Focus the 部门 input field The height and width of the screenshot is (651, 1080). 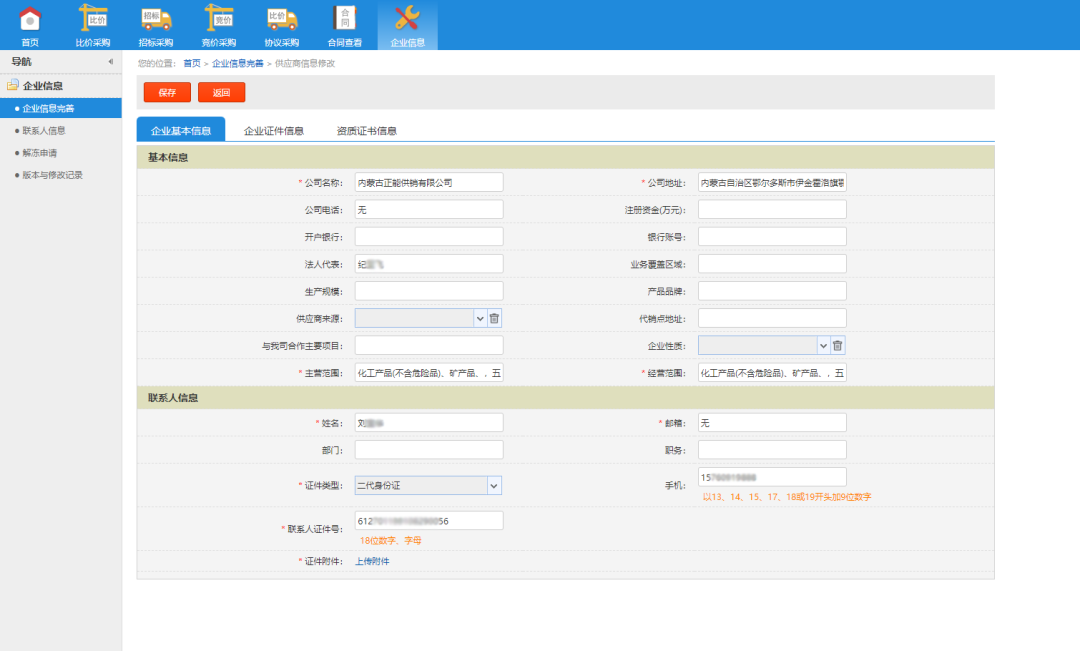428,450
